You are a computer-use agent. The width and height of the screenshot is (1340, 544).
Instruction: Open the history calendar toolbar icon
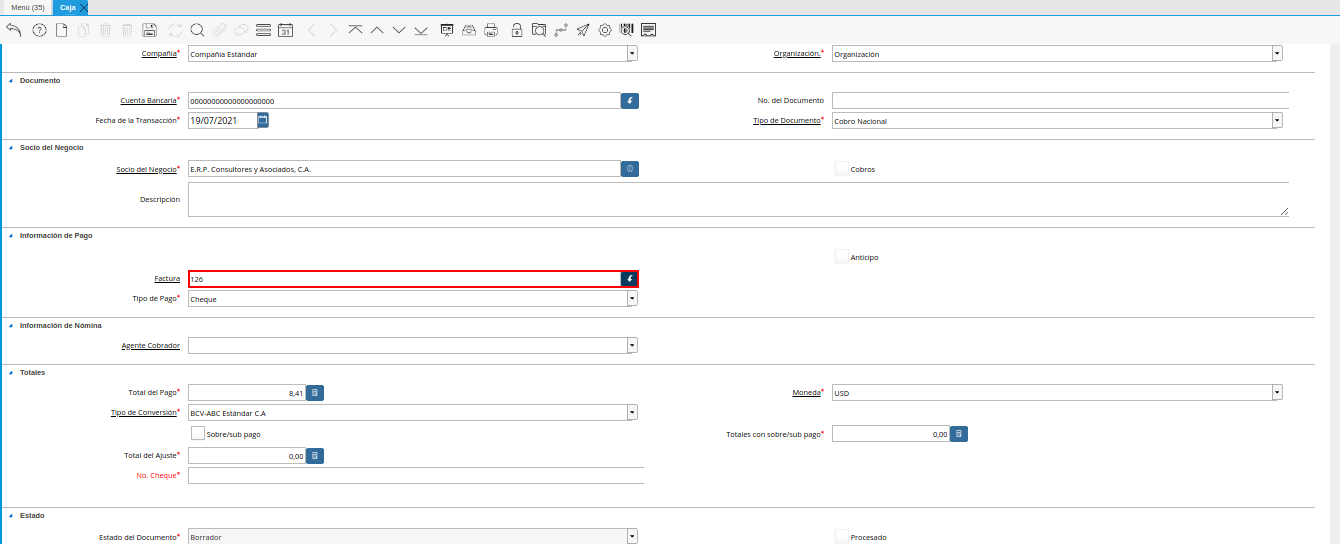coord(285,30)
